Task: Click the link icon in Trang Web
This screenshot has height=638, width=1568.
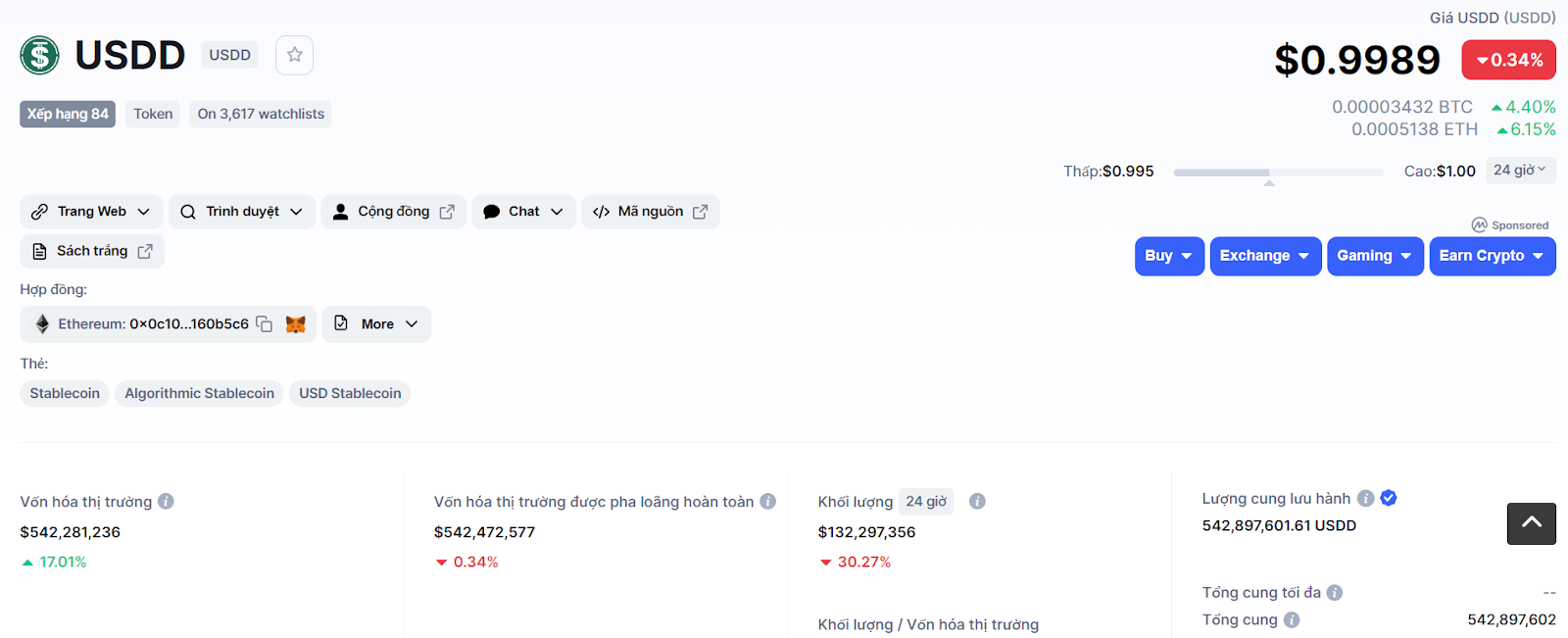Action: [x=39, y=212]
